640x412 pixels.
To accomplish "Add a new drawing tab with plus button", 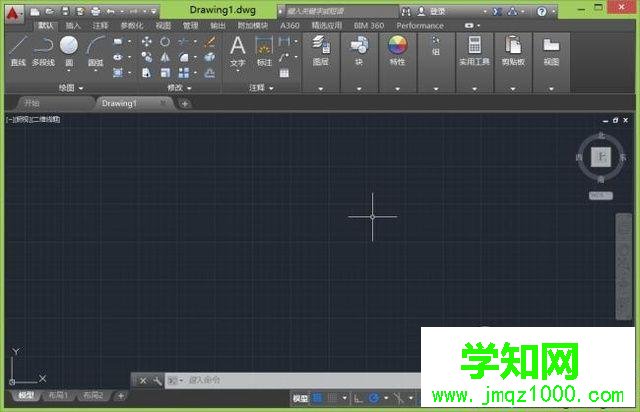I will coord(184,104).
